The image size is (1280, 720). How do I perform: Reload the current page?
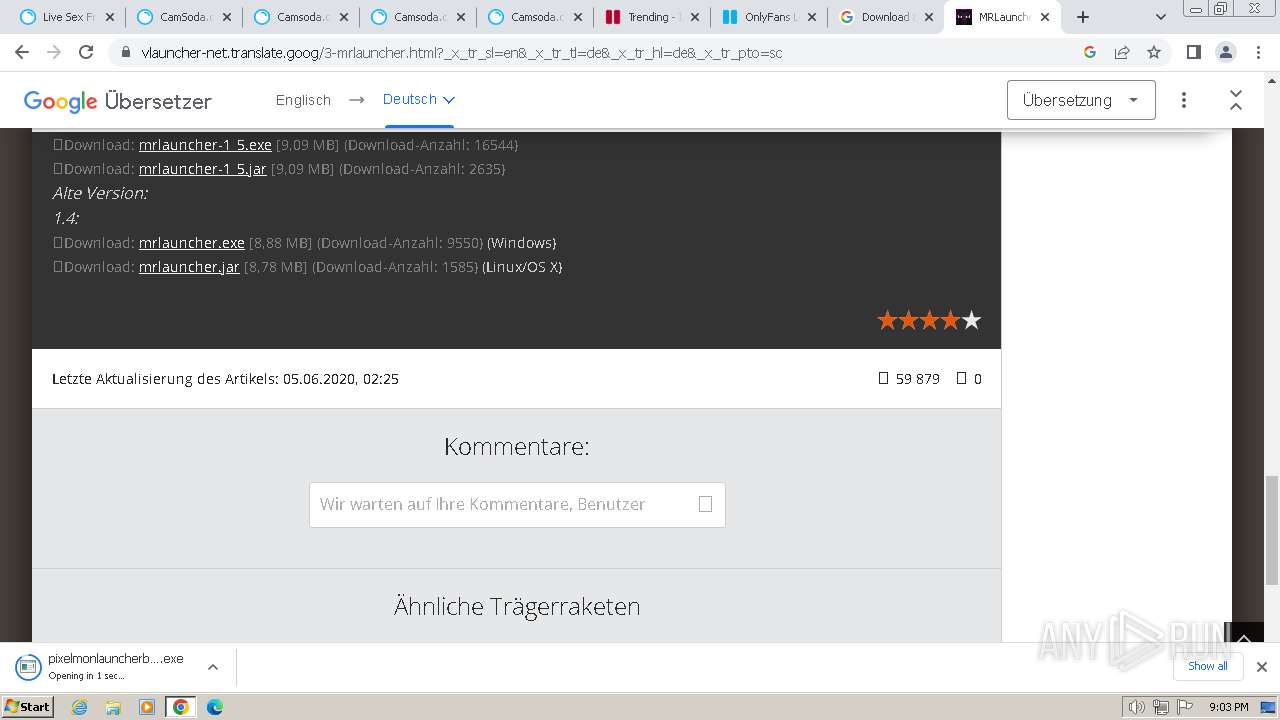click(x=86, y=53)
